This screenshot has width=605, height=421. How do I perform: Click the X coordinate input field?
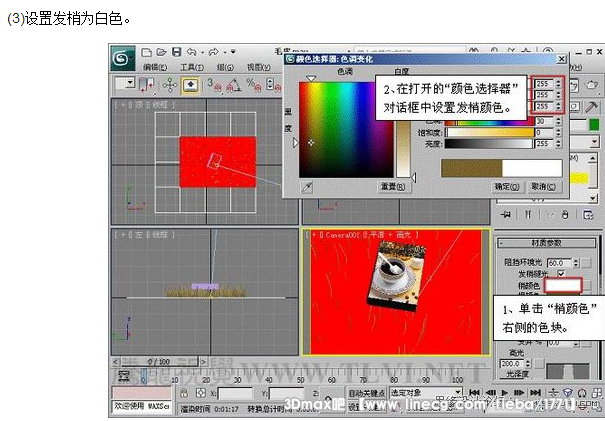click(x=235, y=393)
